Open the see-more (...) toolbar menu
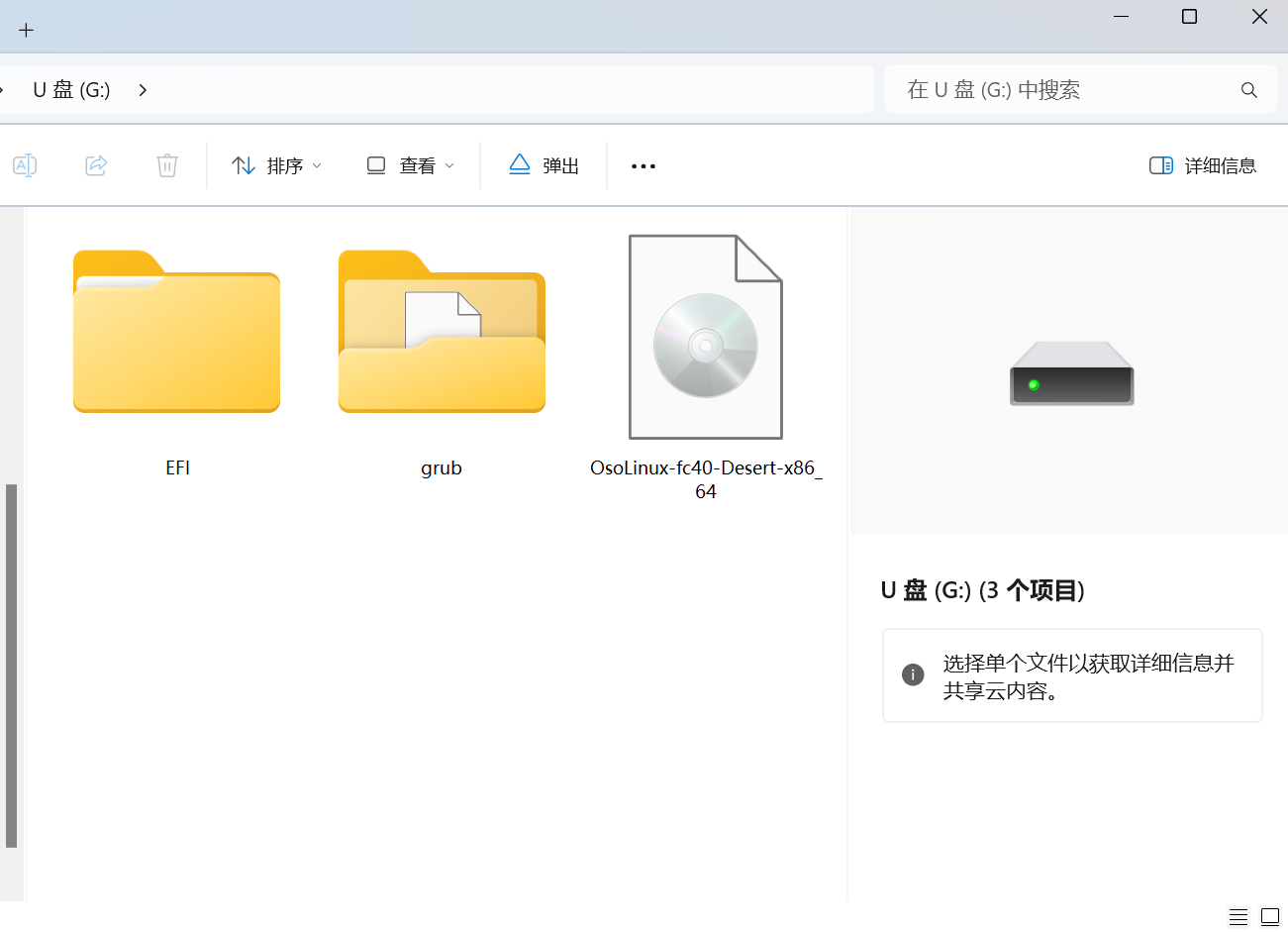This screenshot has height=932, width=1288. click(643, 165)
